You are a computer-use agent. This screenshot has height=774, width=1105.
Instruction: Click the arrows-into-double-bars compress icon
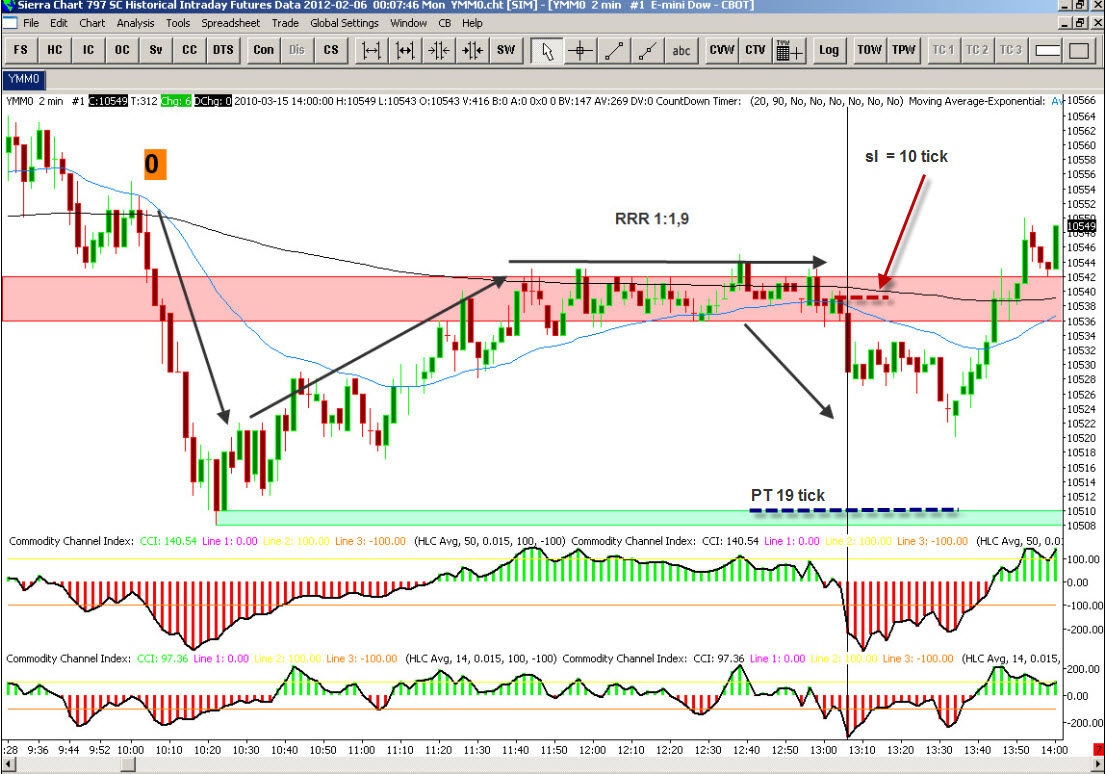pyautogui.click(x=438, y=50)
